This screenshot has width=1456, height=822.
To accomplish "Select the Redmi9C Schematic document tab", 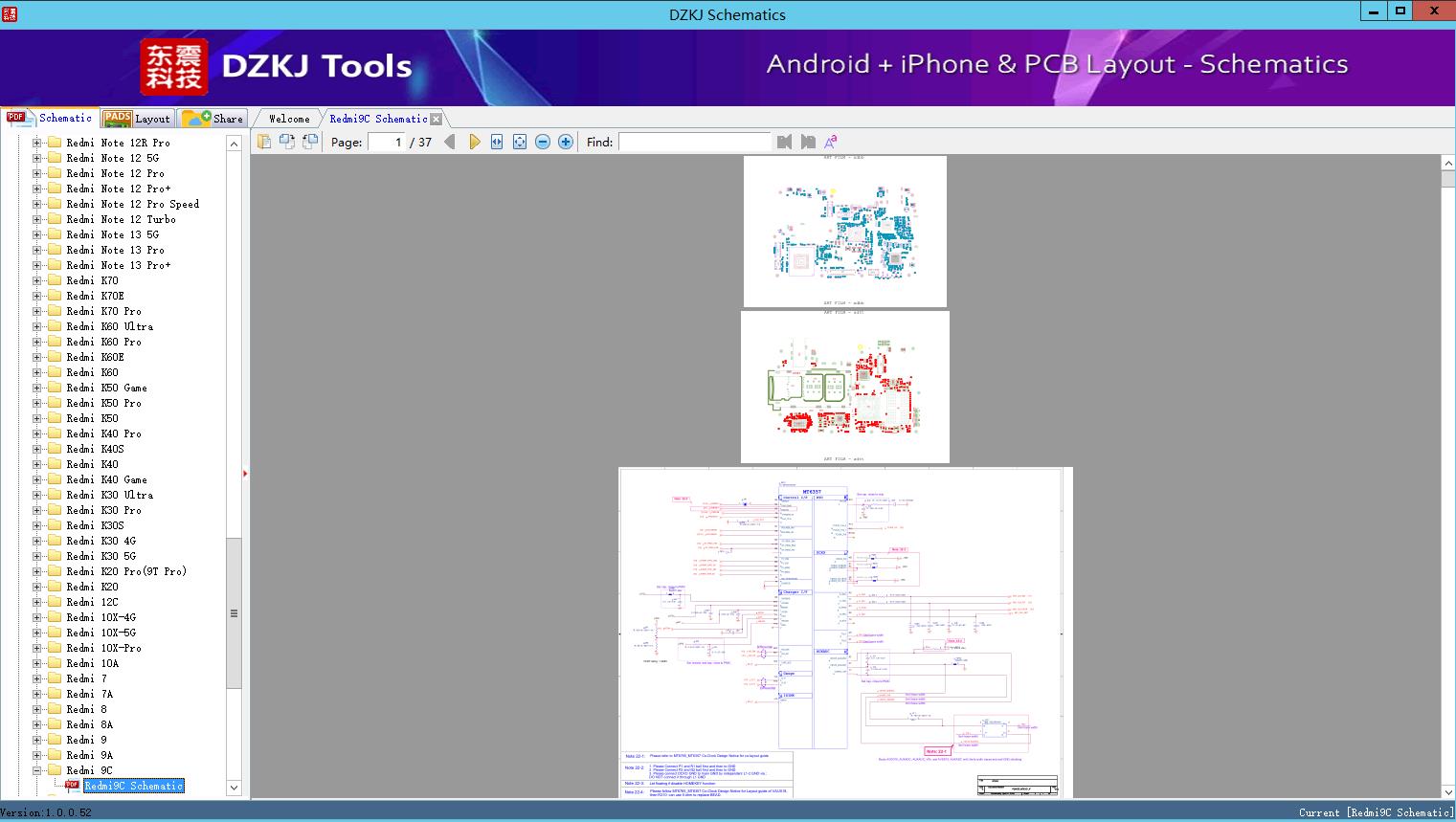I will click(x=378, y=119).
